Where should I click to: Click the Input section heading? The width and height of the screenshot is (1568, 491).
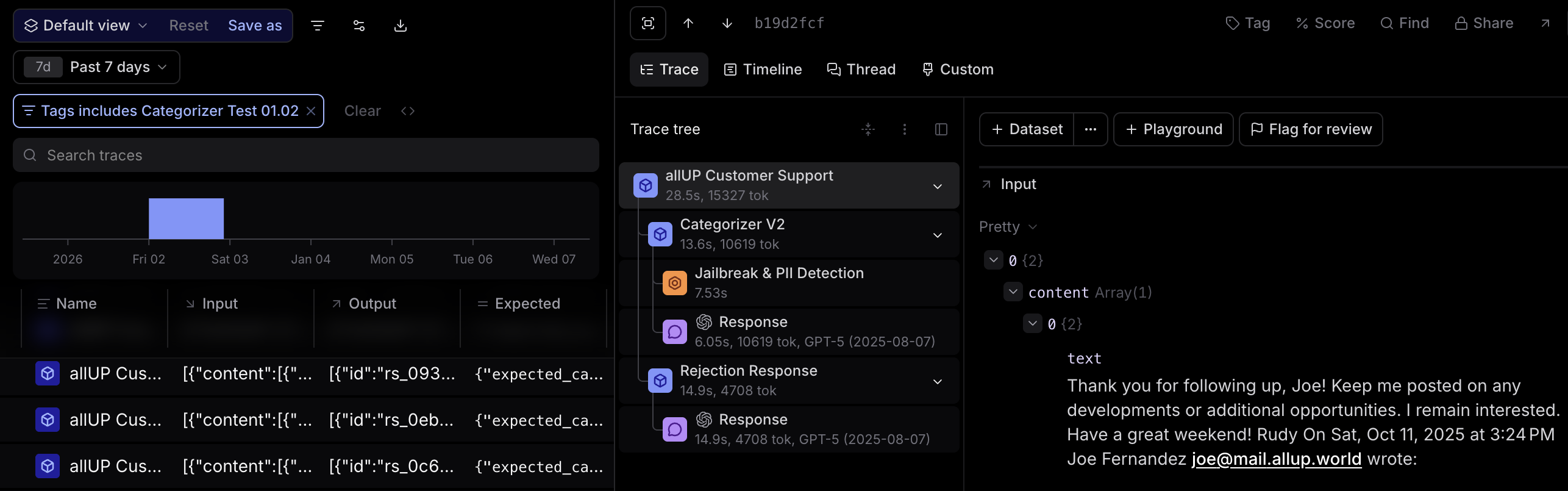pos(1018,184)
